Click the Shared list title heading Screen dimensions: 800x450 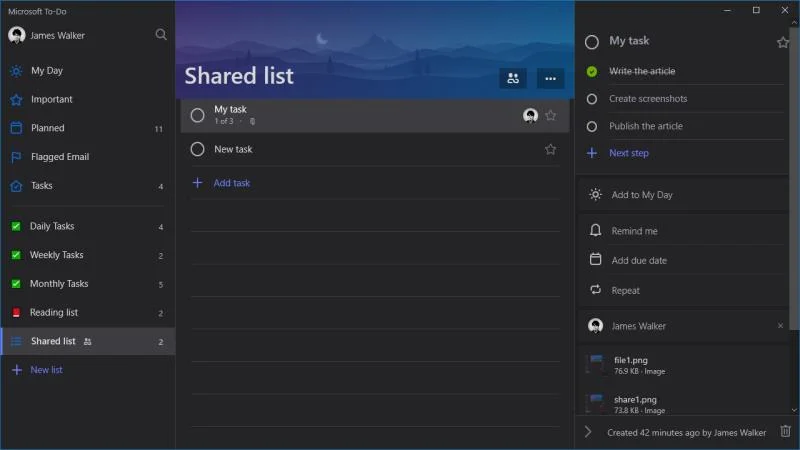tap(239, 76)
